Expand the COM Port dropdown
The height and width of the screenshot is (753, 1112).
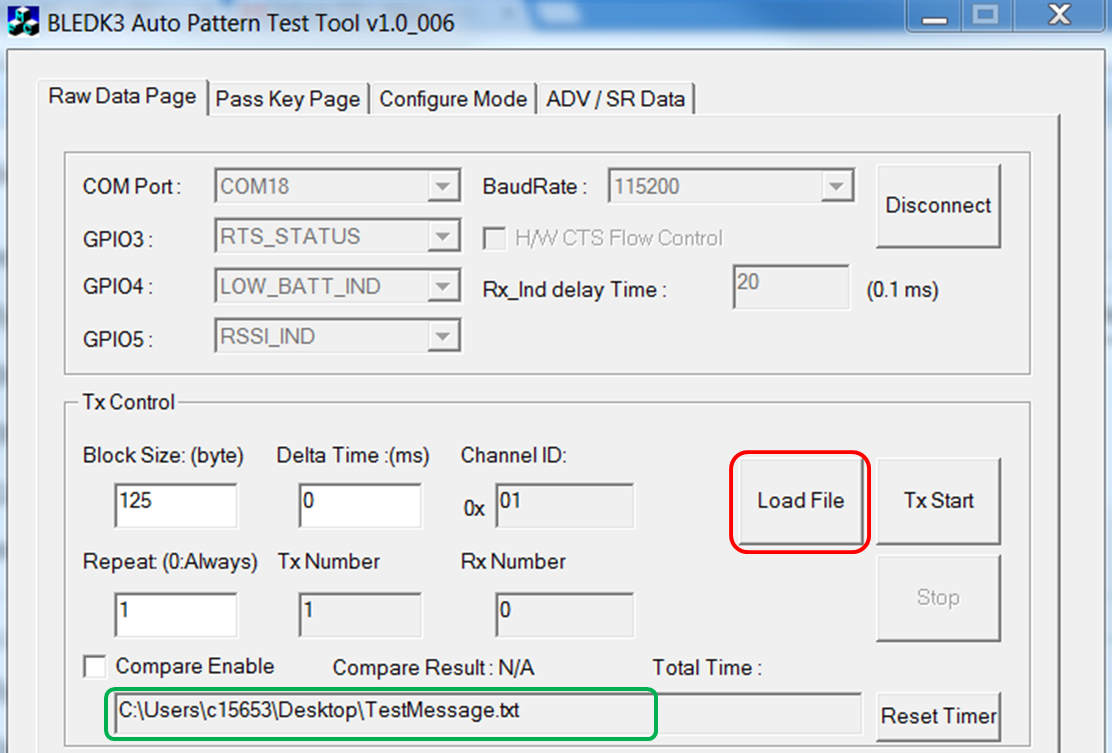click(x=440, y=187)
